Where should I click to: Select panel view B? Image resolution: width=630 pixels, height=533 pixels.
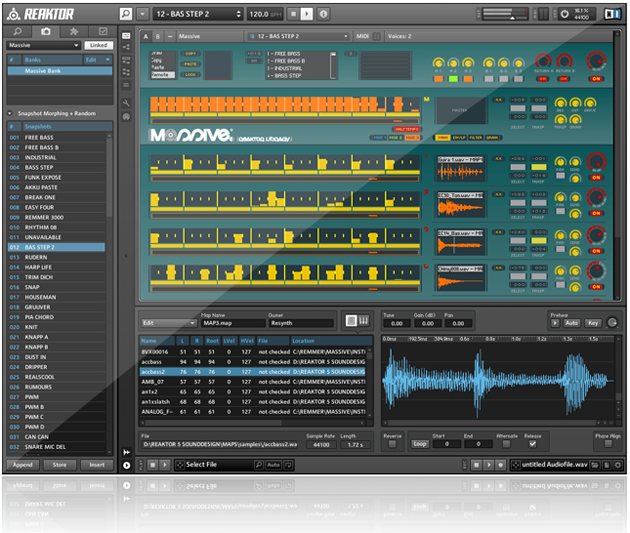click(x=158, y=36)
